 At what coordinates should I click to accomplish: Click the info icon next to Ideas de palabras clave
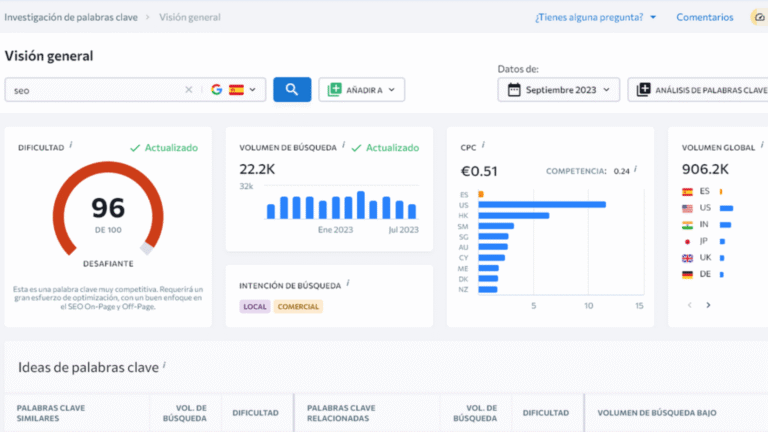tap(164, 365)
